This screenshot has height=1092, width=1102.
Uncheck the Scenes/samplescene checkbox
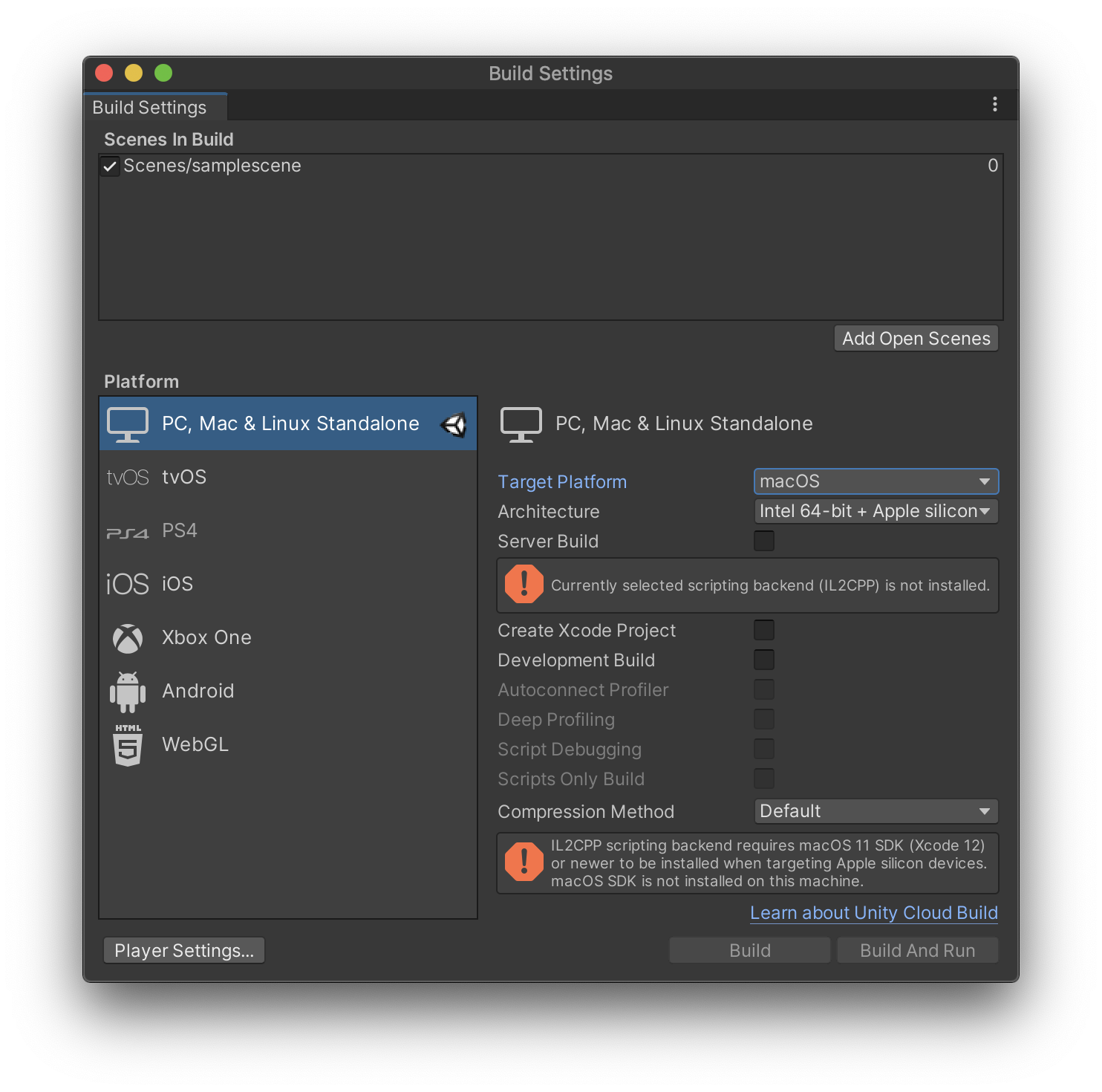(110, 166)
